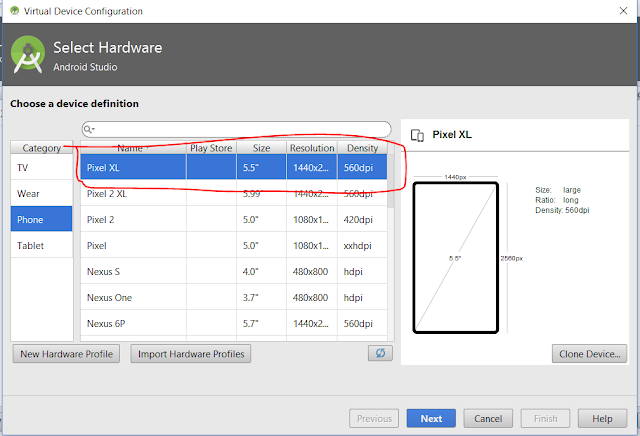640x436 pixels.
Task: Click the 420dpi density cell of Pixel 2
Action: (362, 220)
